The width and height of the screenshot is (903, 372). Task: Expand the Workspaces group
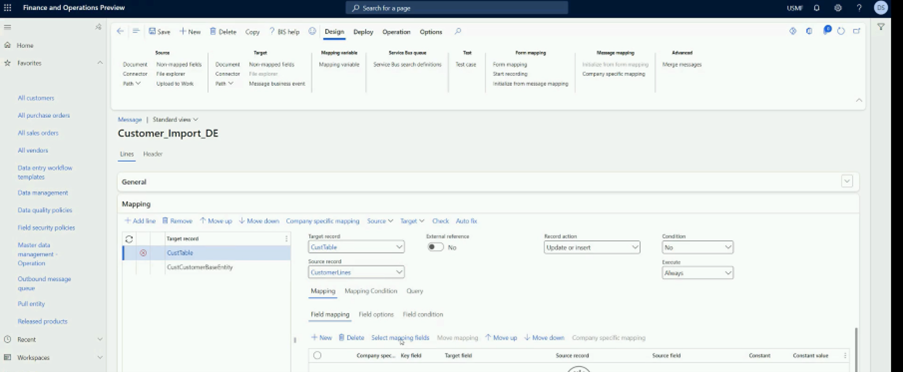pos(100,358)
